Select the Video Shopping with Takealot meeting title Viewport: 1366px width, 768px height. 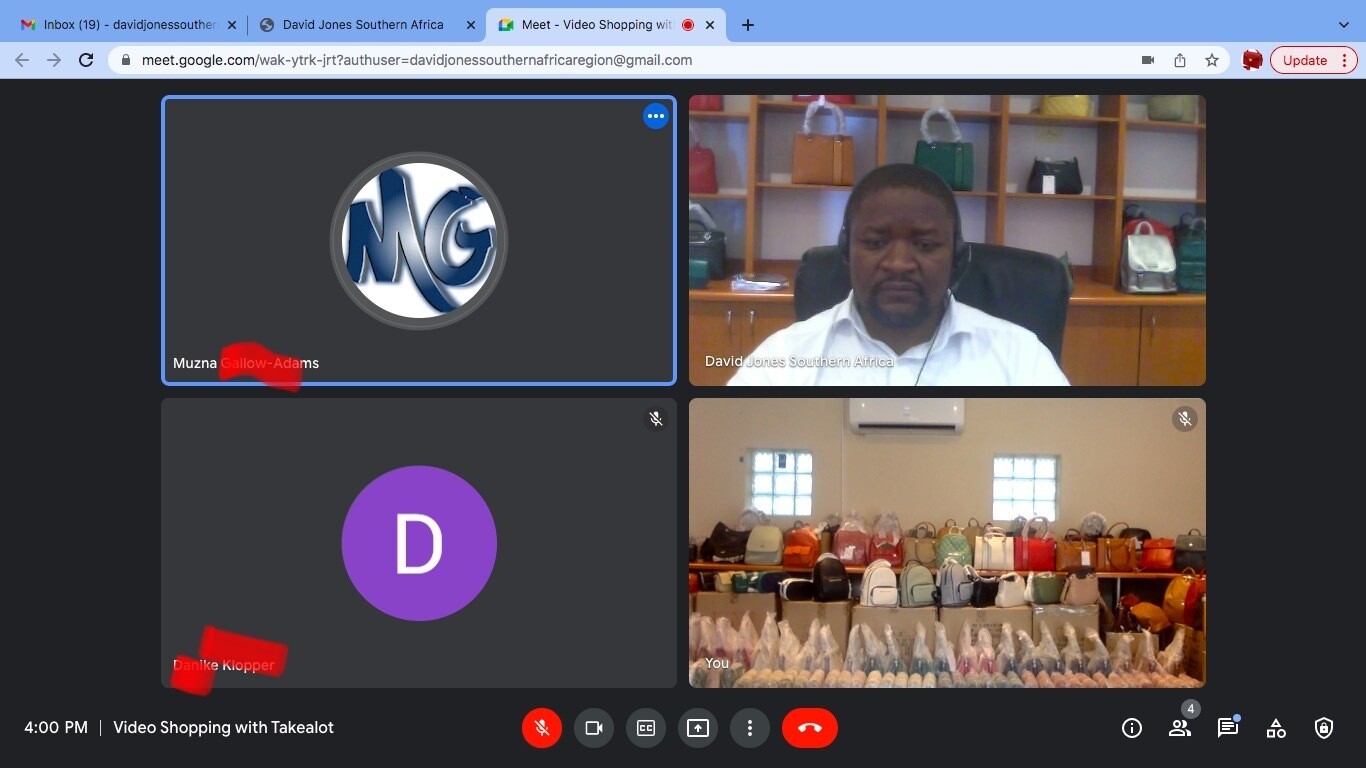click(x=223, y=728)
